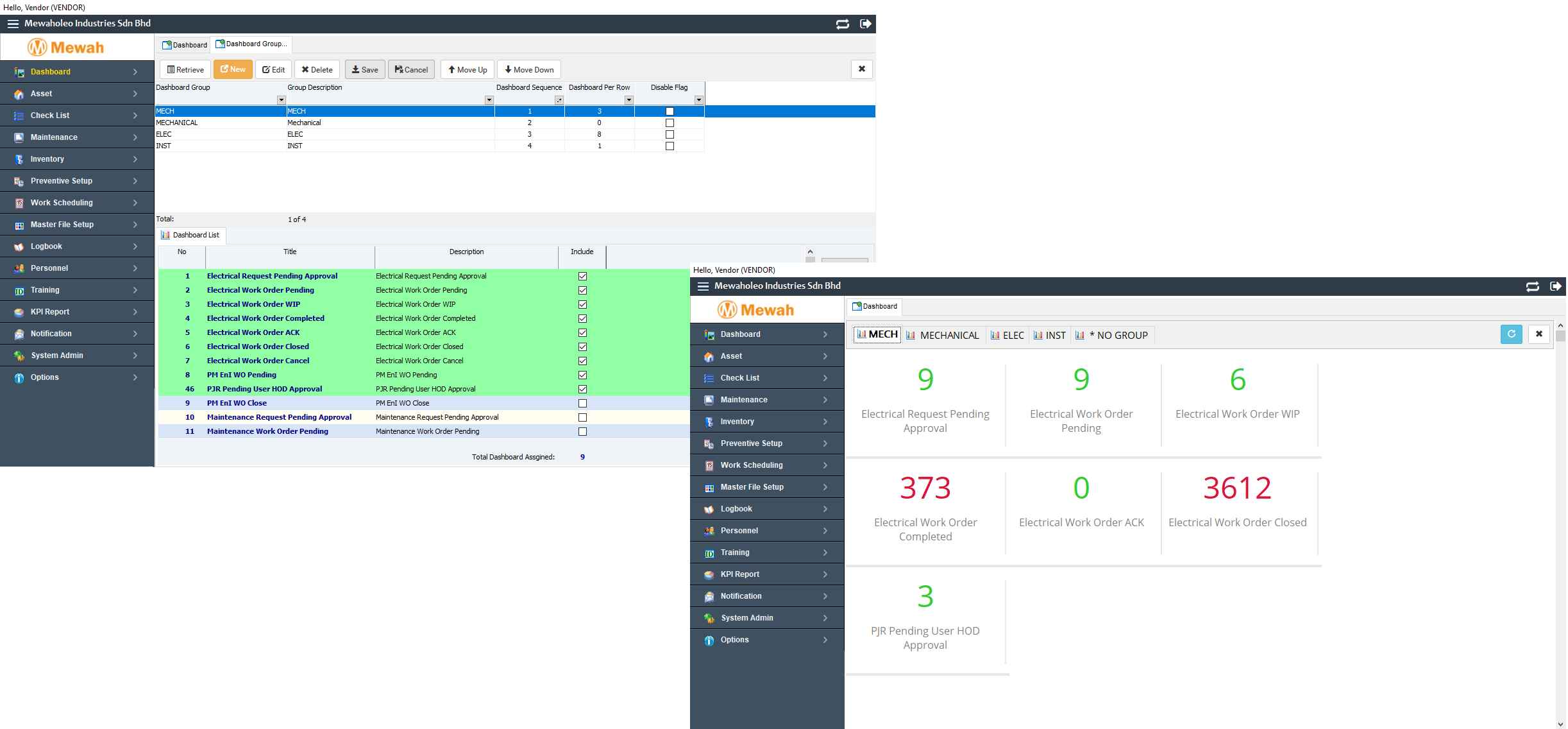Click the logout icon in first window header
The image size is (1568, 729).
(x=865, y=24)
